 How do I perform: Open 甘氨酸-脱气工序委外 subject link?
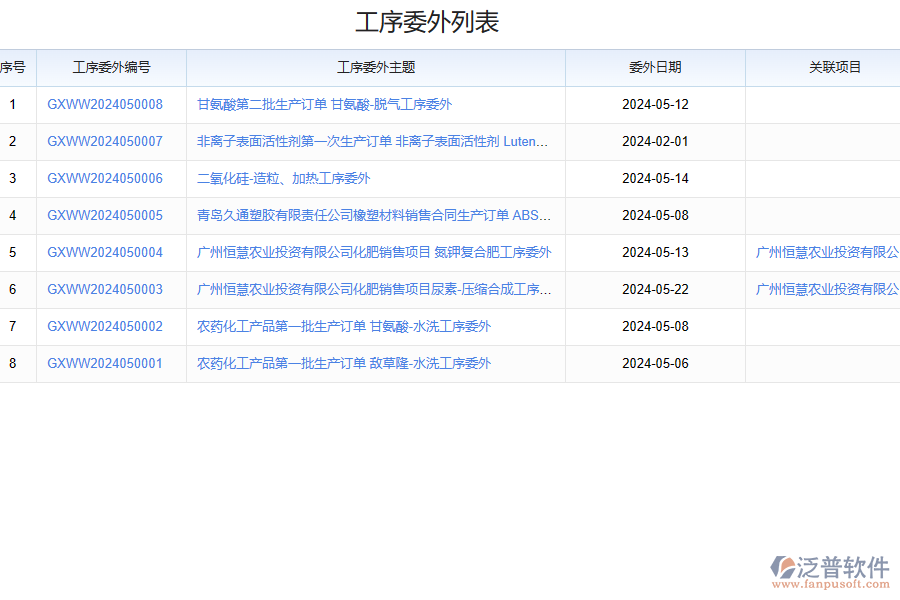(x=323, y=104)
